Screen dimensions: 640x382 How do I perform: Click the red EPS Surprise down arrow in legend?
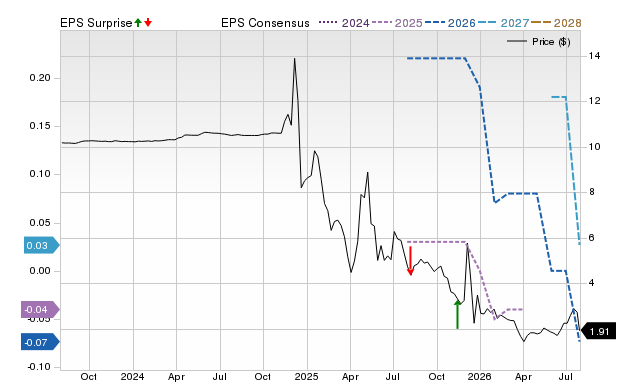click(x=148, y=23)
